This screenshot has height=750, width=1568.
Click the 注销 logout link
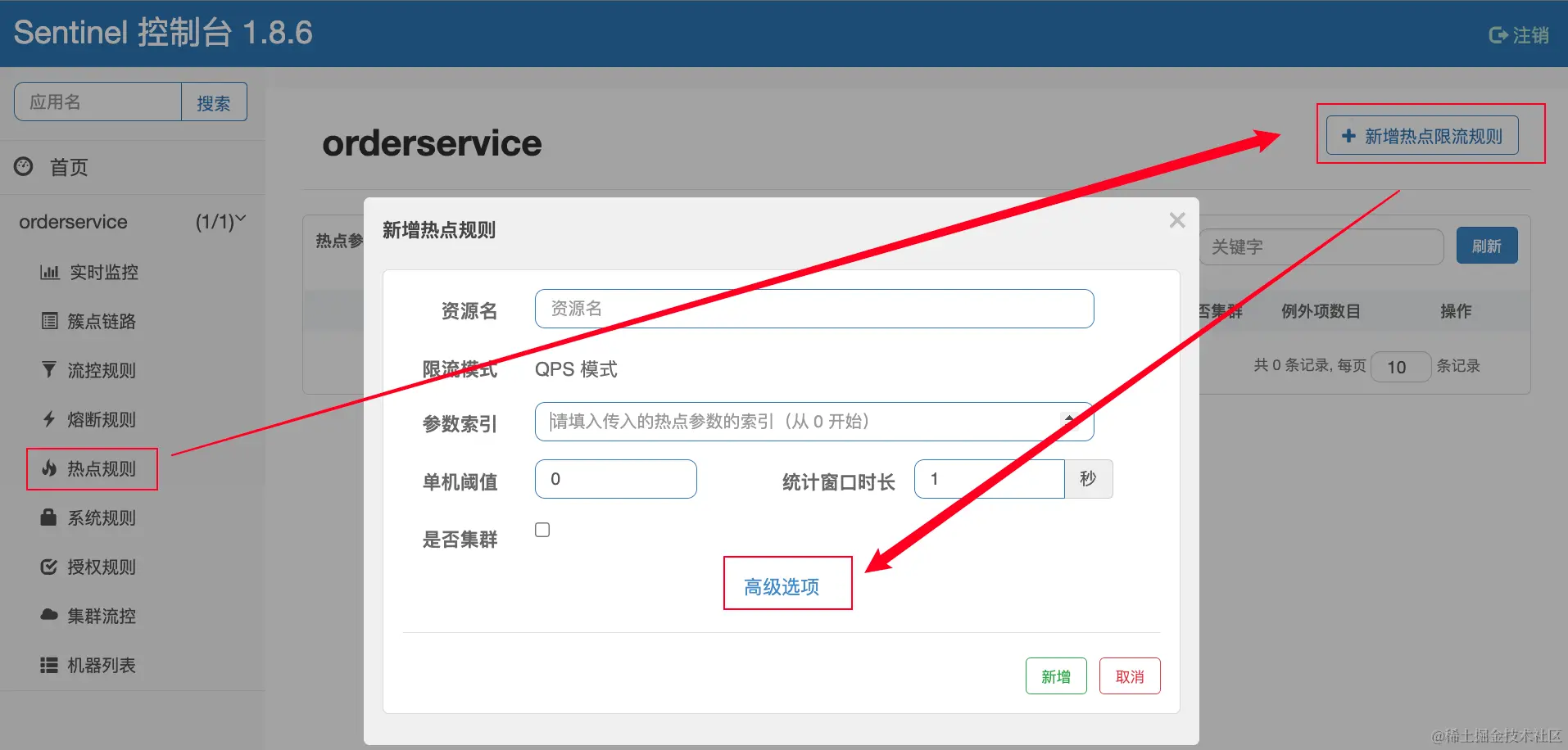(x=1519, y=35)
